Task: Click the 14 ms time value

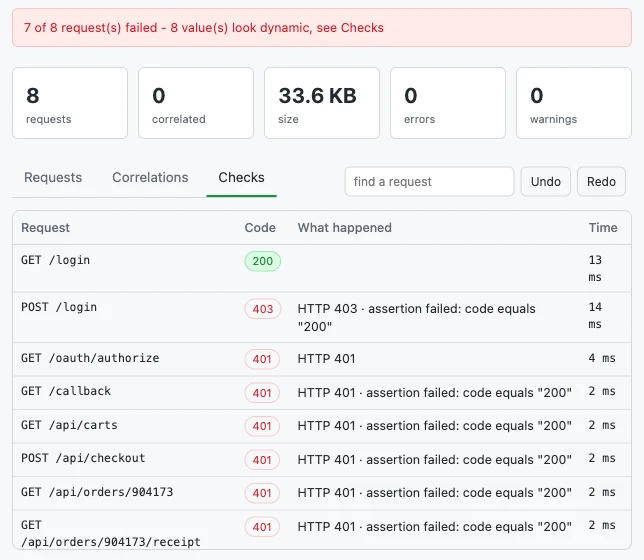Action: 595,316
